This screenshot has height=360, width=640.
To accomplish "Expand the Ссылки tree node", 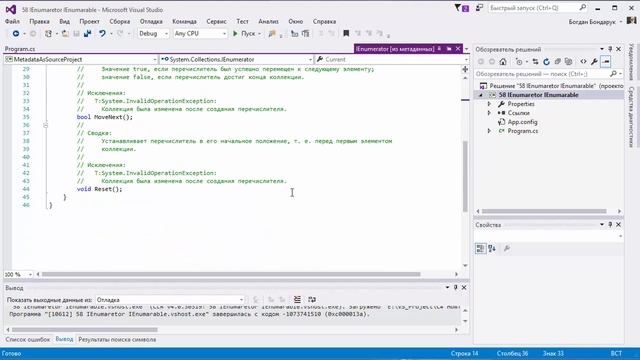I will 489,113.
